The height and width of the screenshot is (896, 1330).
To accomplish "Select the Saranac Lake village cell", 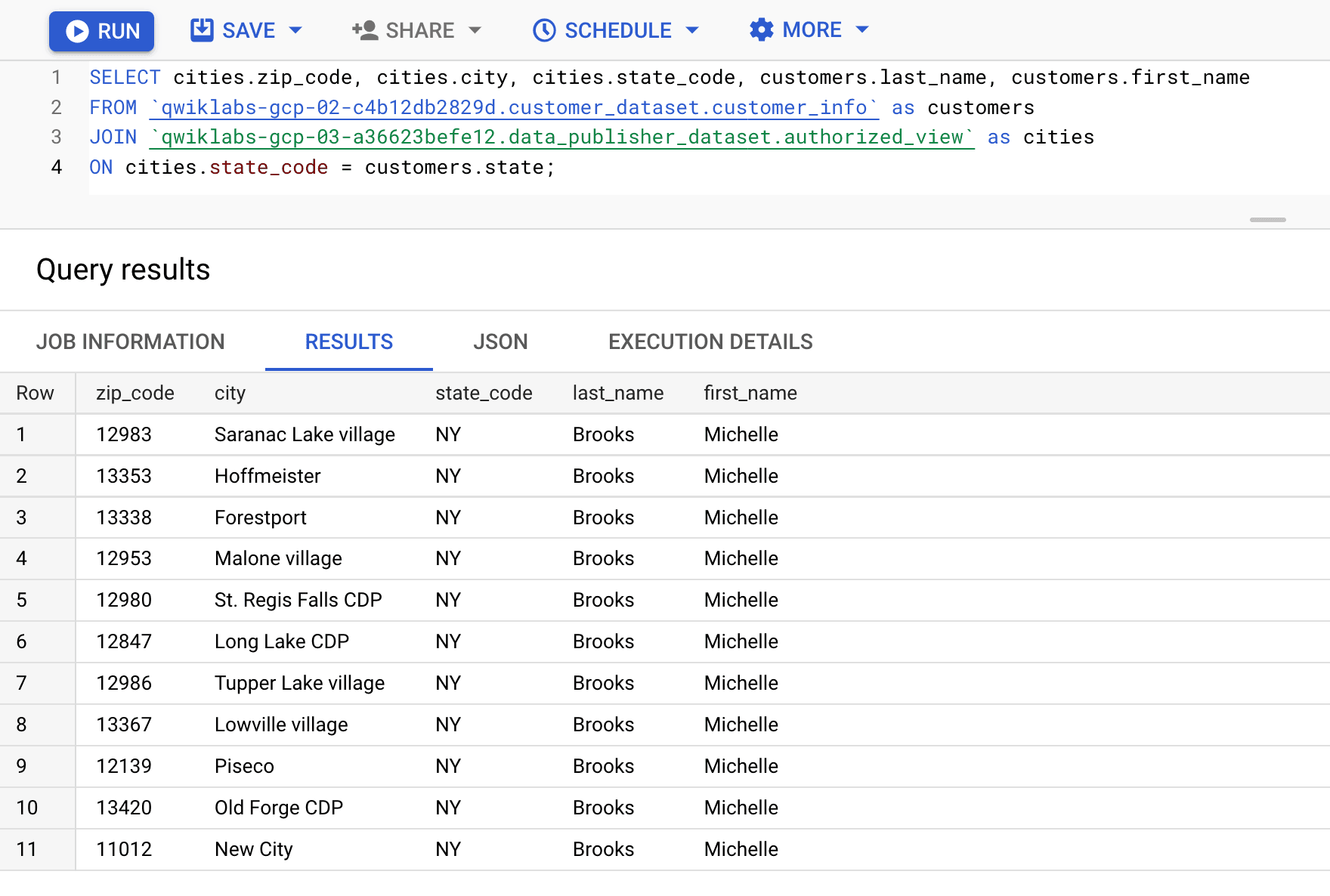I will (x=305, y=434).
